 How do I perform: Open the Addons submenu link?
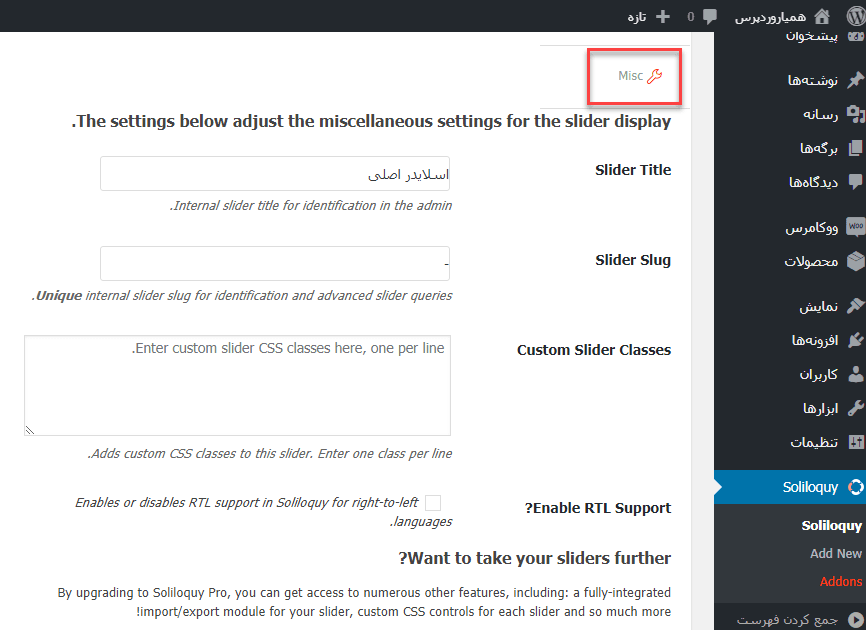point(841,581)
